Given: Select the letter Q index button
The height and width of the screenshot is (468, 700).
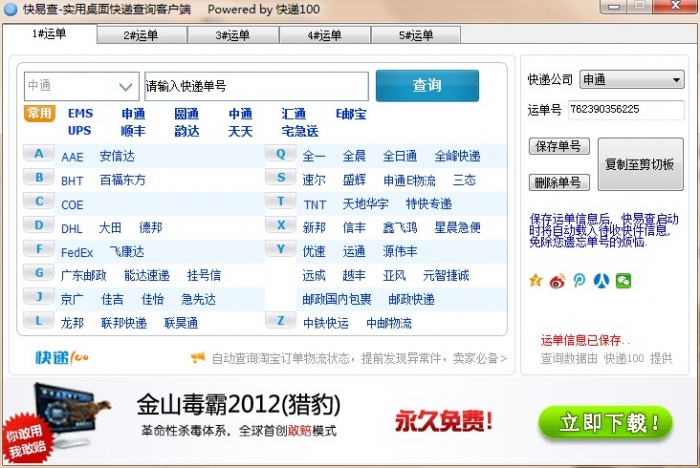Looking at the screenshot, I should click(281, 154).
